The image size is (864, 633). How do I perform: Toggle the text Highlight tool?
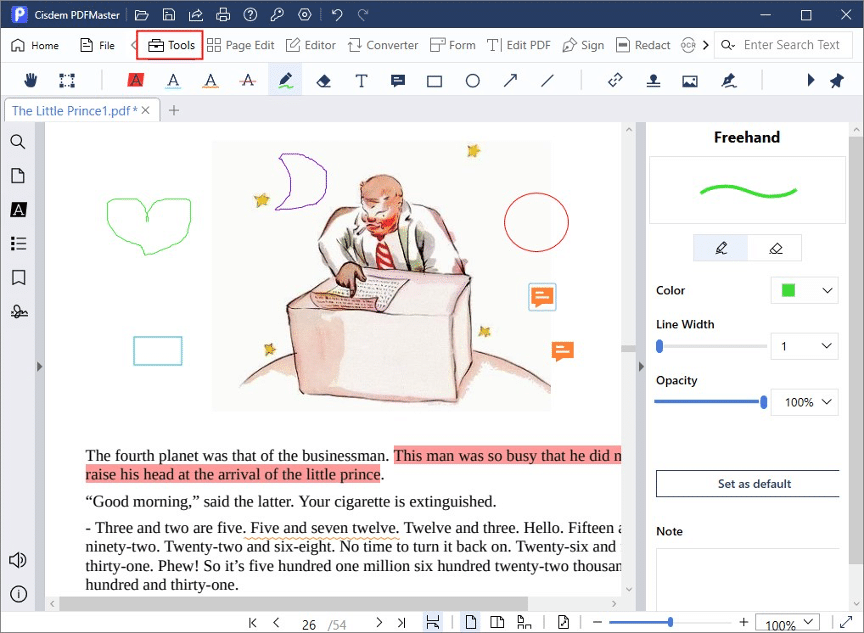tap(135, 80)
